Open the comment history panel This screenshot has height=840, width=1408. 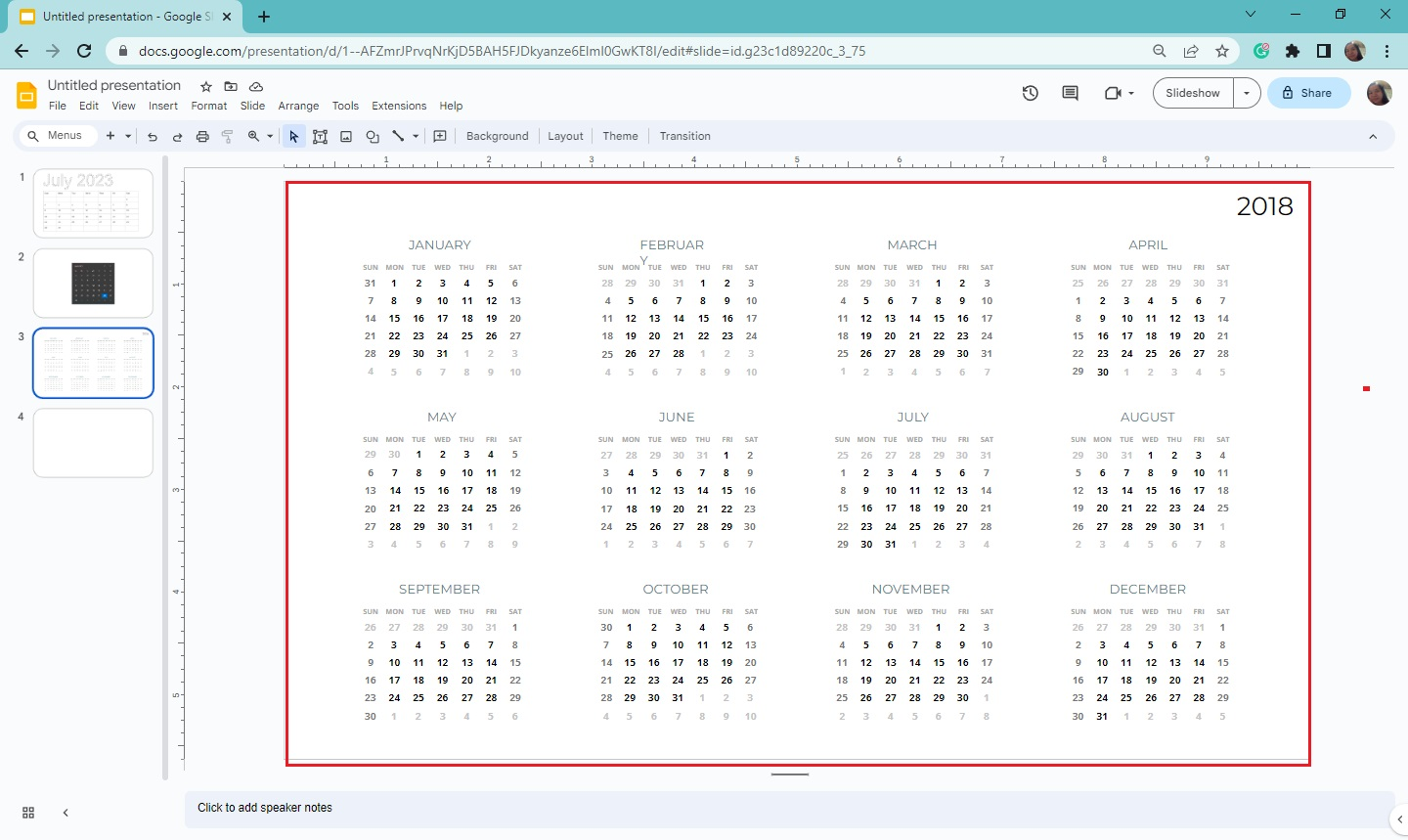(x=1069, y=93)
